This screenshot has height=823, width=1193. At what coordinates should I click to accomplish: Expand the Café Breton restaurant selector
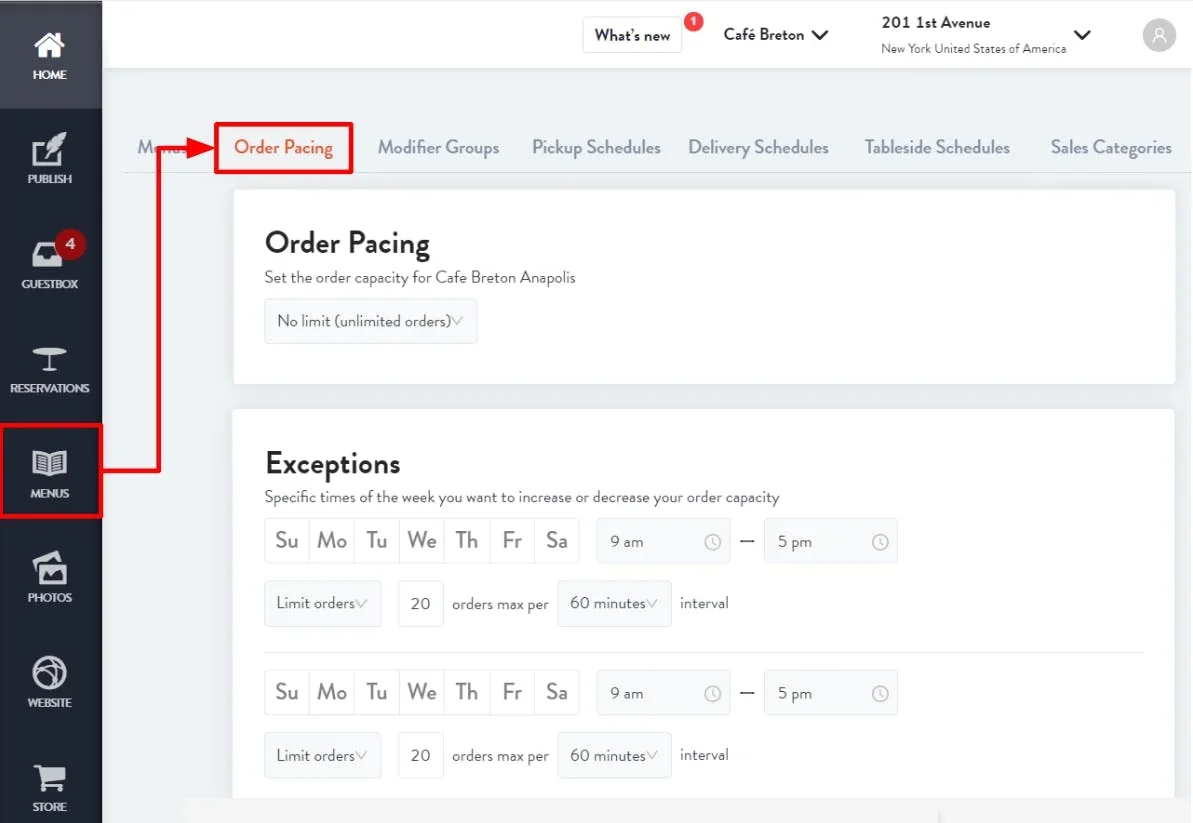(x=775, y=35)
